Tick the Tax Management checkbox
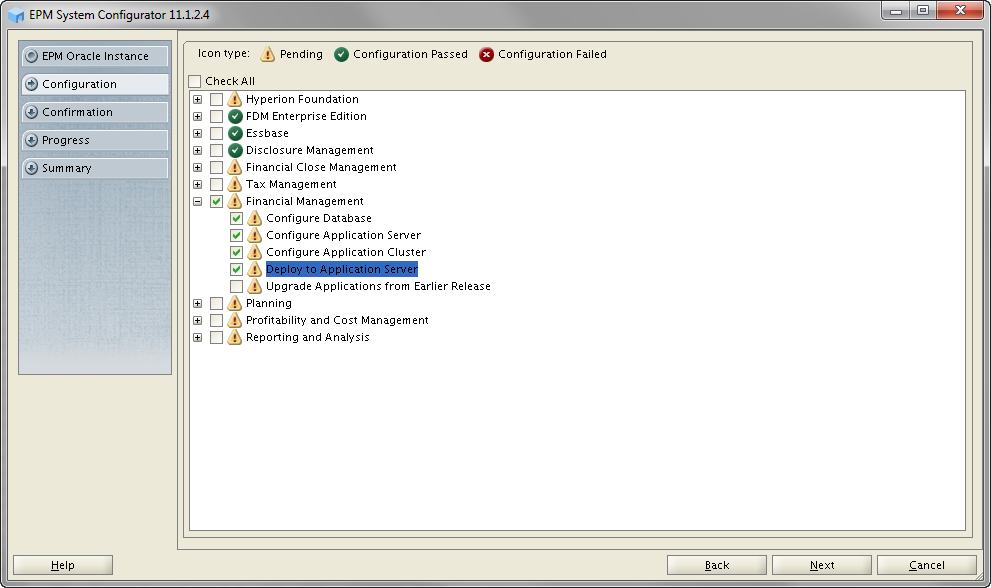 (216, 184)
